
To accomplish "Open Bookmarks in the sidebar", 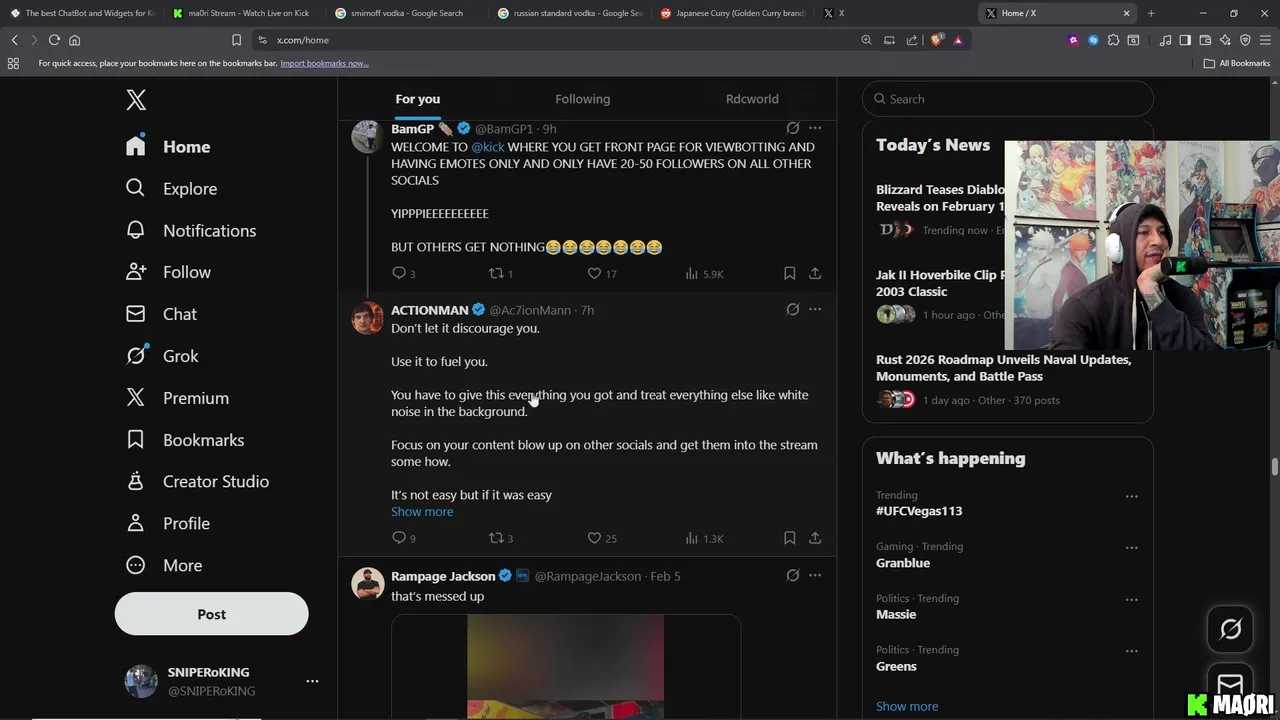I will point(185,440).
